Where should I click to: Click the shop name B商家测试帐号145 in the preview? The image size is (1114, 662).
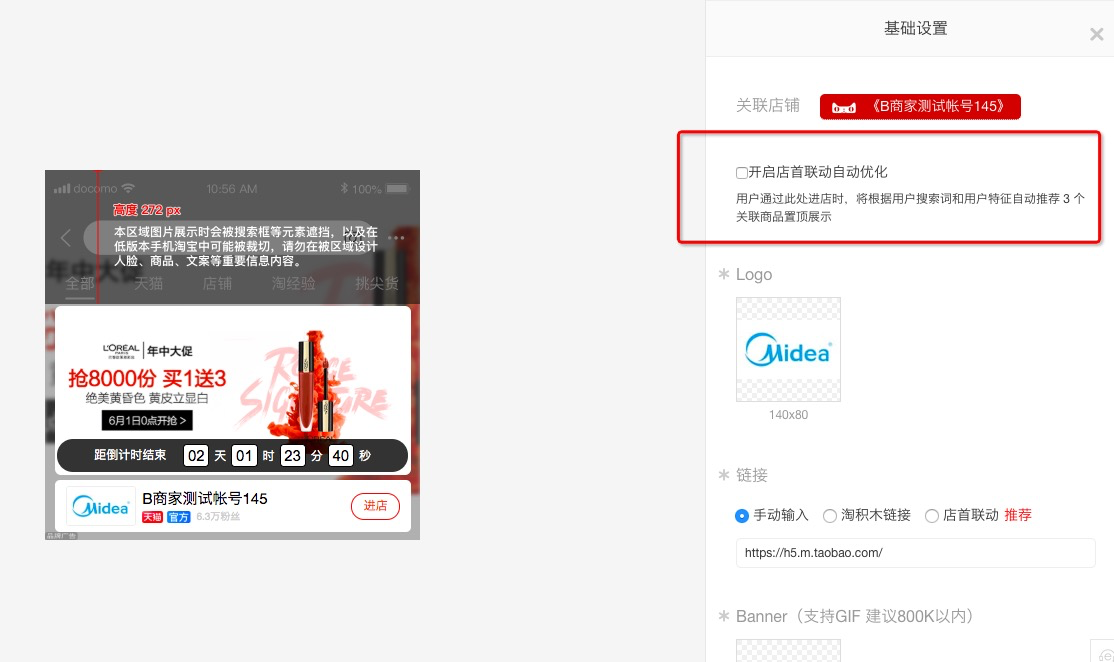pos(205,499)
